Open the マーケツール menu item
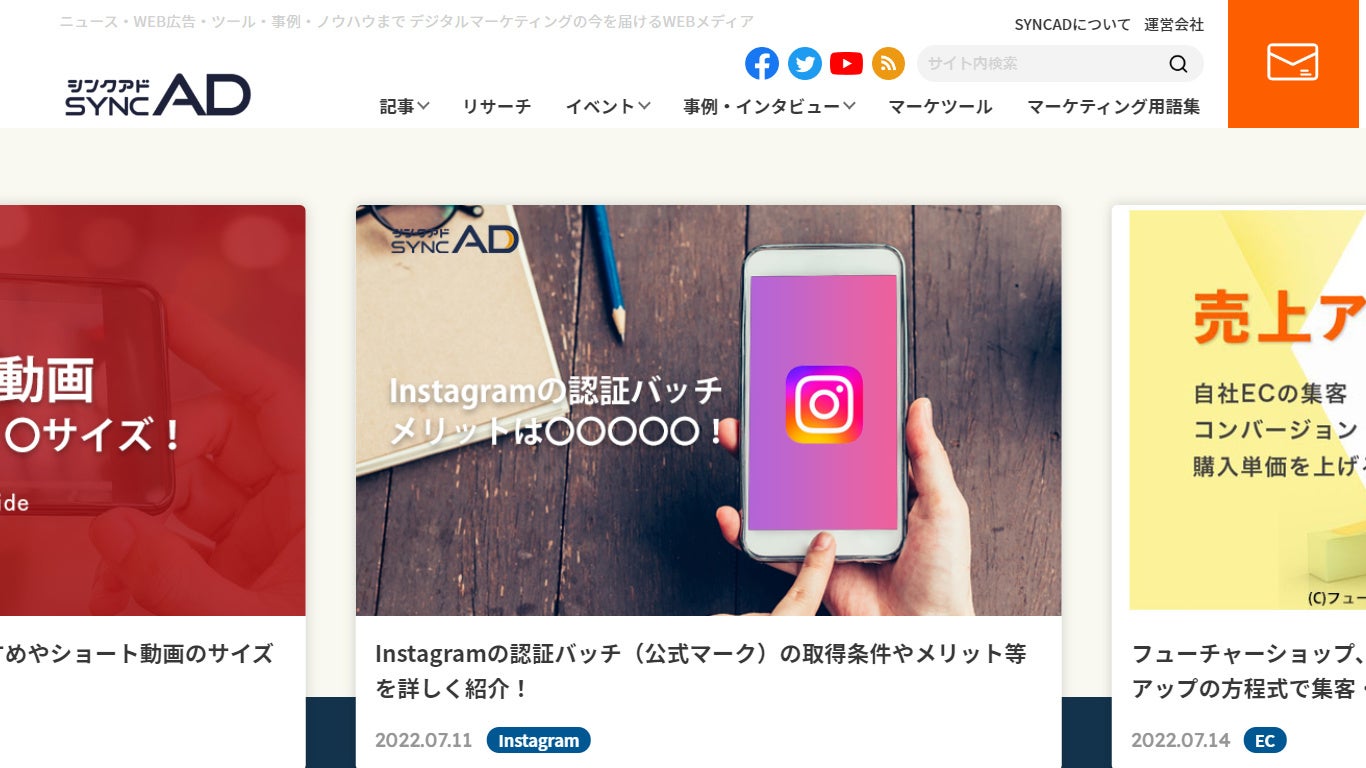The width and height of the screenshot is (1366, 768). point(940,106)
